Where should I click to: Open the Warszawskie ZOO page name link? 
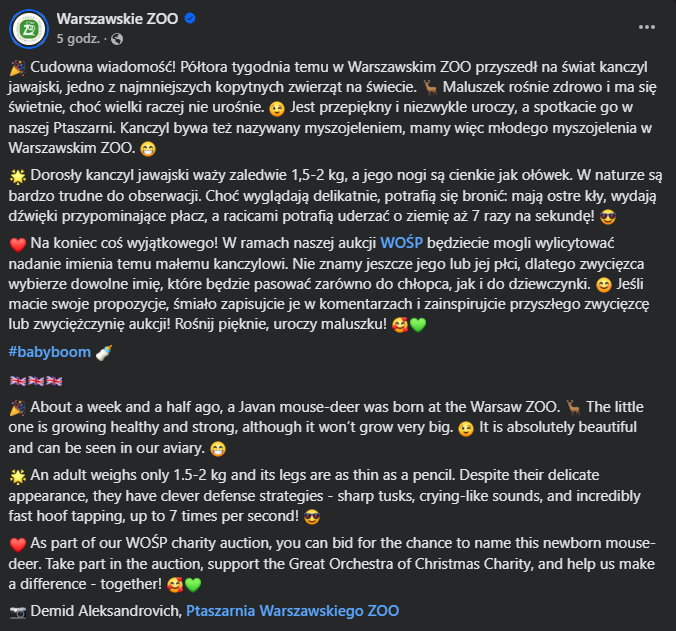coord(117,18)
